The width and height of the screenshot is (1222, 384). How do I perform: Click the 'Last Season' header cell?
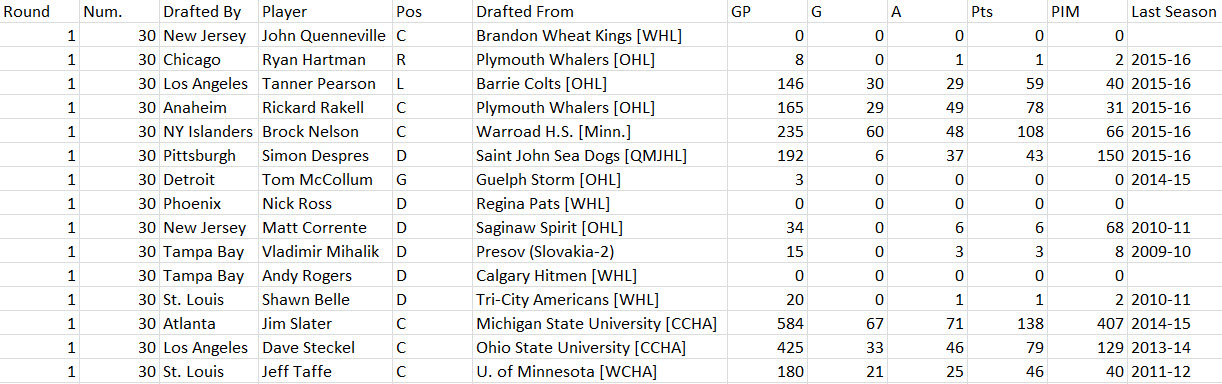coord(1175,12)
